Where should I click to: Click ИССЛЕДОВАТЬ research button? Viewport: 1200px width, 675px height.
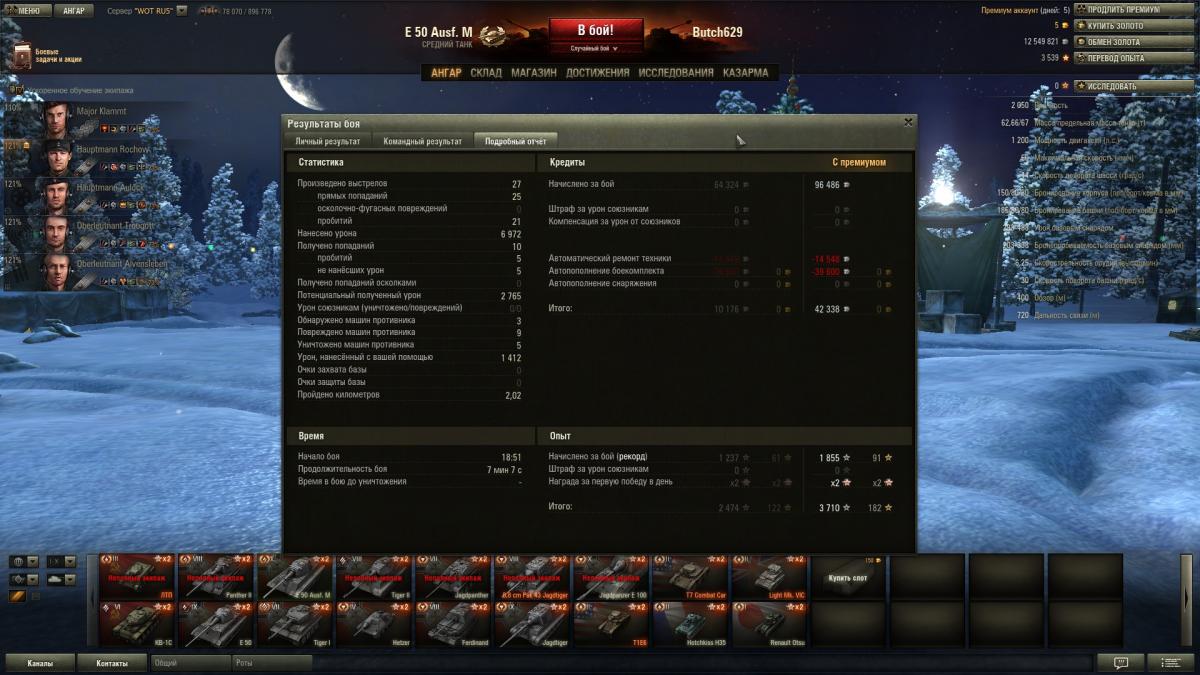pyautogui.click(x=1134, y=86)
